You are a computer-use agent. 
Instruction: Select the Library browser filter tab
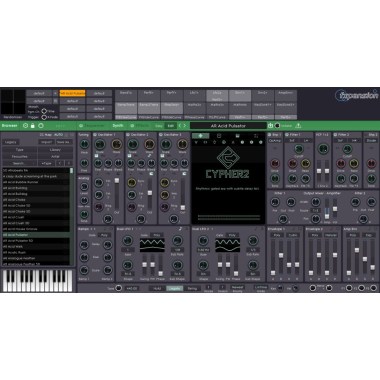[55, 150]
